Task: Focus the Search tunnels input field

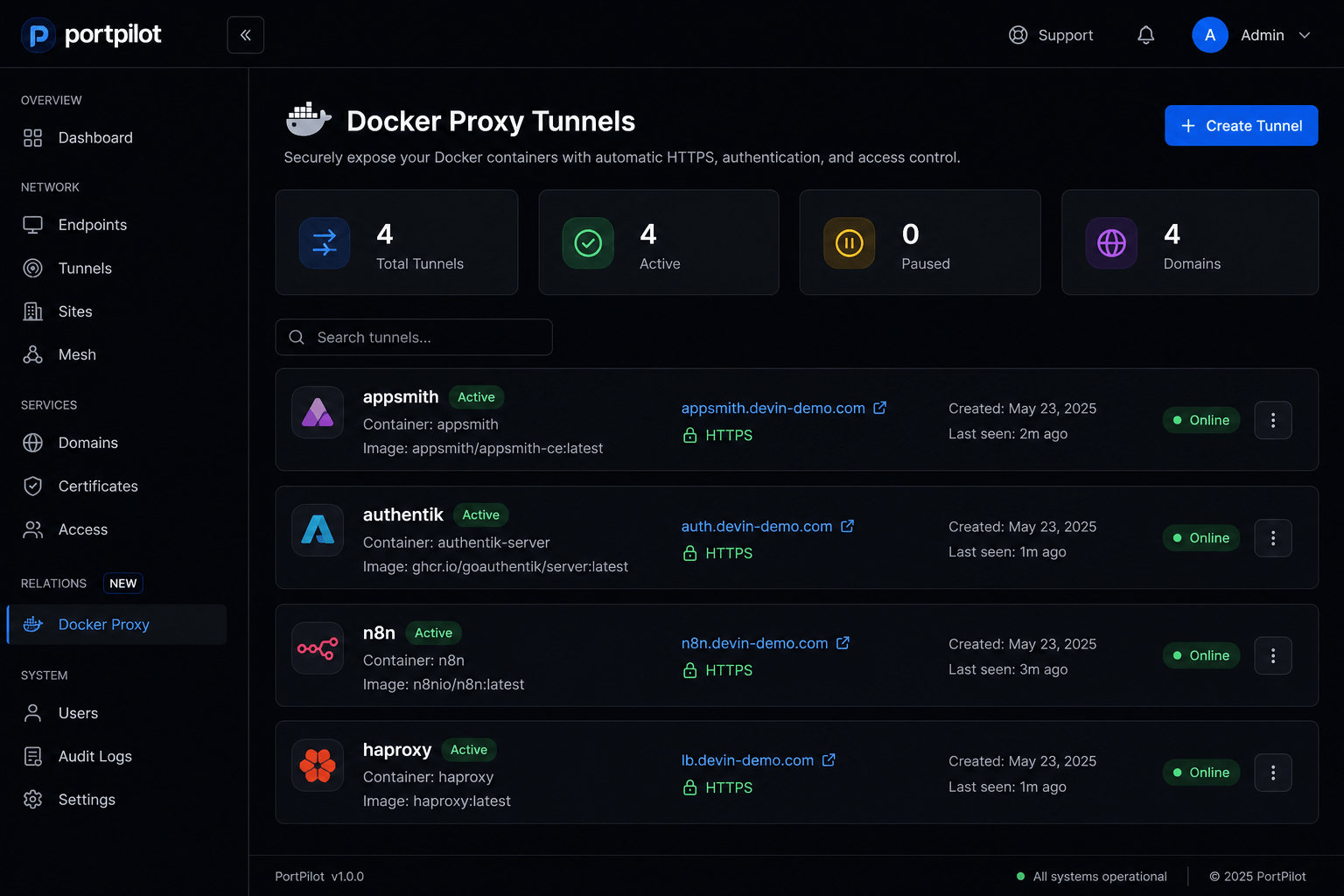Action: pyautogui.click(x=414, y=337)
